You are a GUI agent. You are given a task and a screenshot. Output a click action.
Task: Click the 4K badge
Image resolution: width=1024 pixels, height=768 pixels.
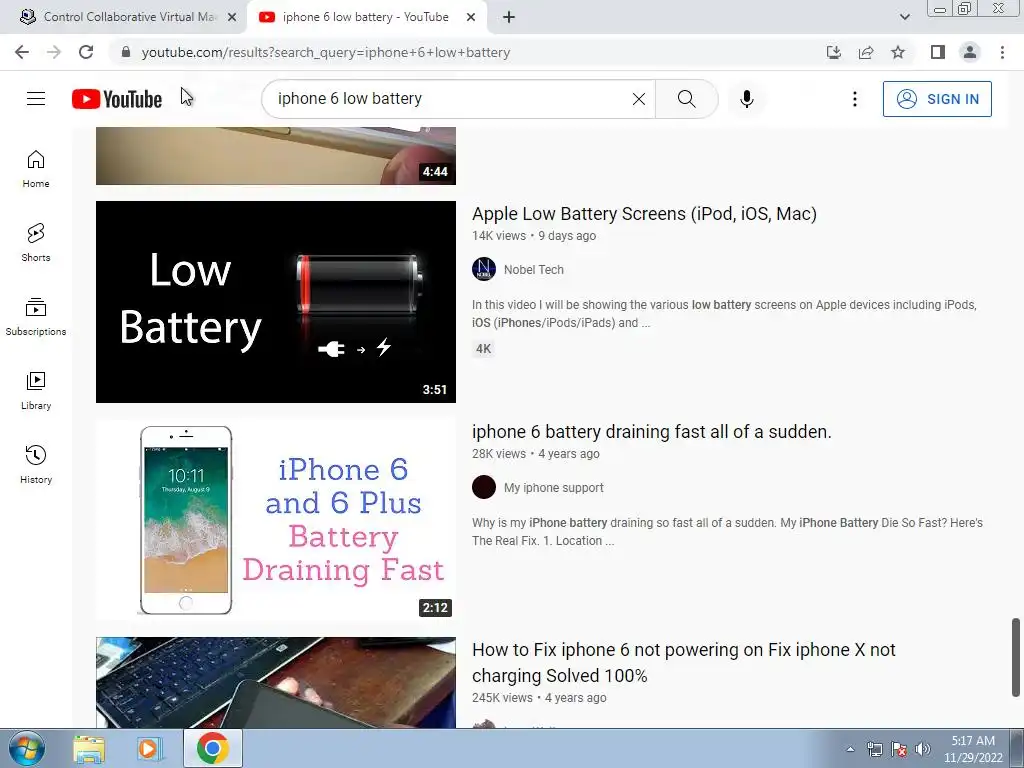(x=483, y=349)
